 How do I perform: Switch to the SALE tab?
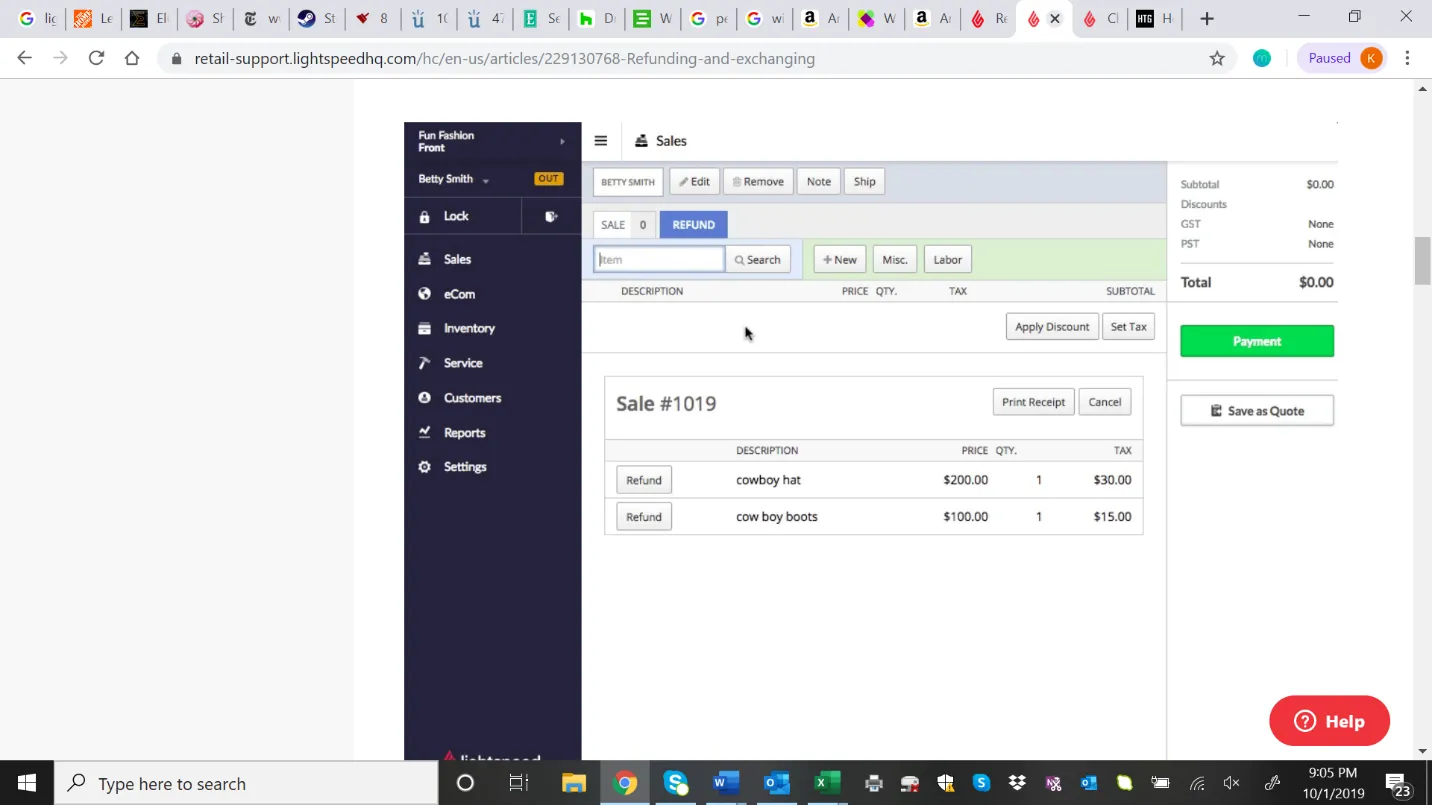click(624, 225)
